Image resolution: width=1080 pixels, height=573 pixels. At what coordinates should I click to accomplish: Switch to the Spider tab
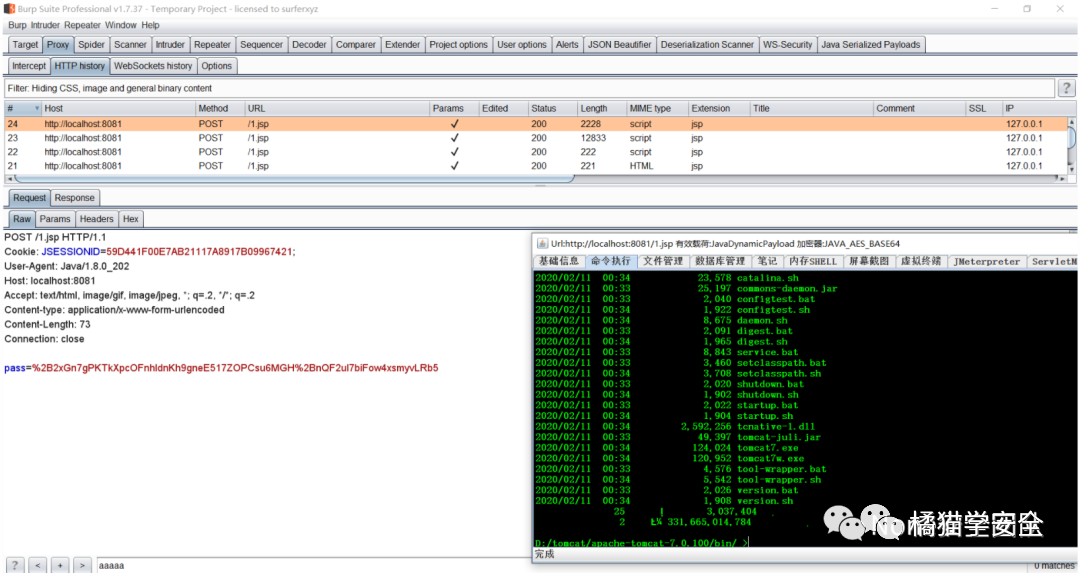(x=92, y=45)
